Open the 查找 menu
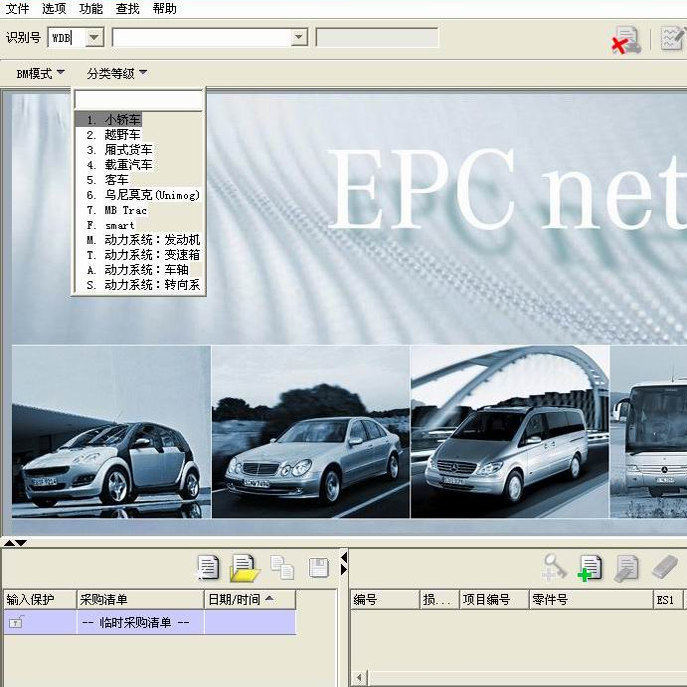687x687 pixels. click(127, 8)
